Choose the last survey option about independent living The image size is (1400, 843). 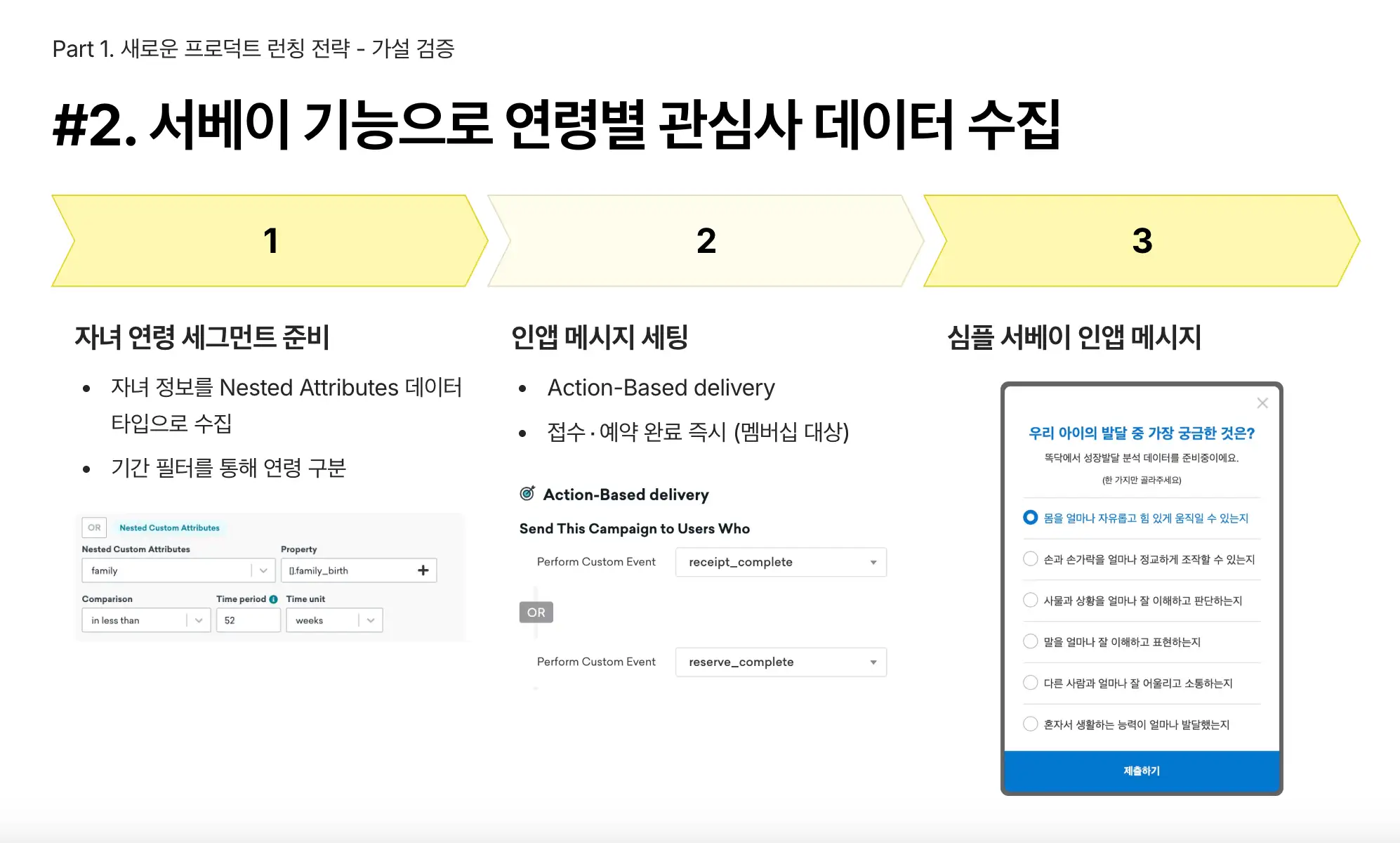pyautogui.click(x=1029, y=724)
